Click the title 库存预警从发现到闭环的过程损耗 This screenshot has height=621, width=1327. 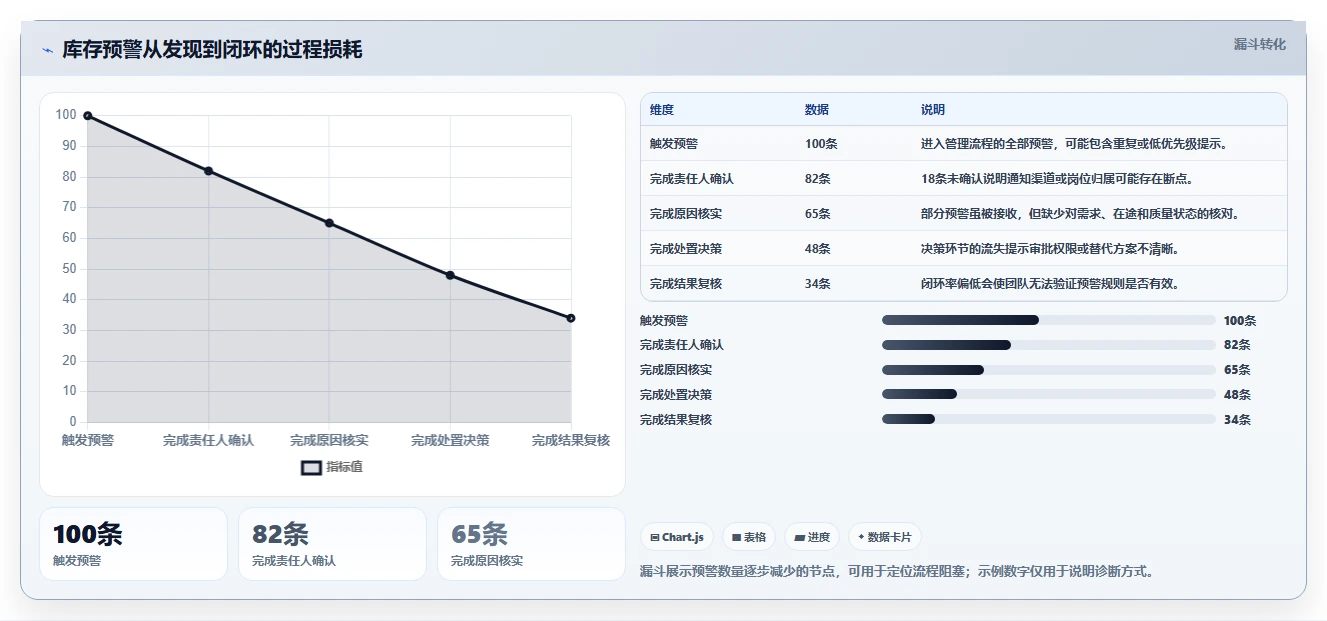(x=212, y=50)
